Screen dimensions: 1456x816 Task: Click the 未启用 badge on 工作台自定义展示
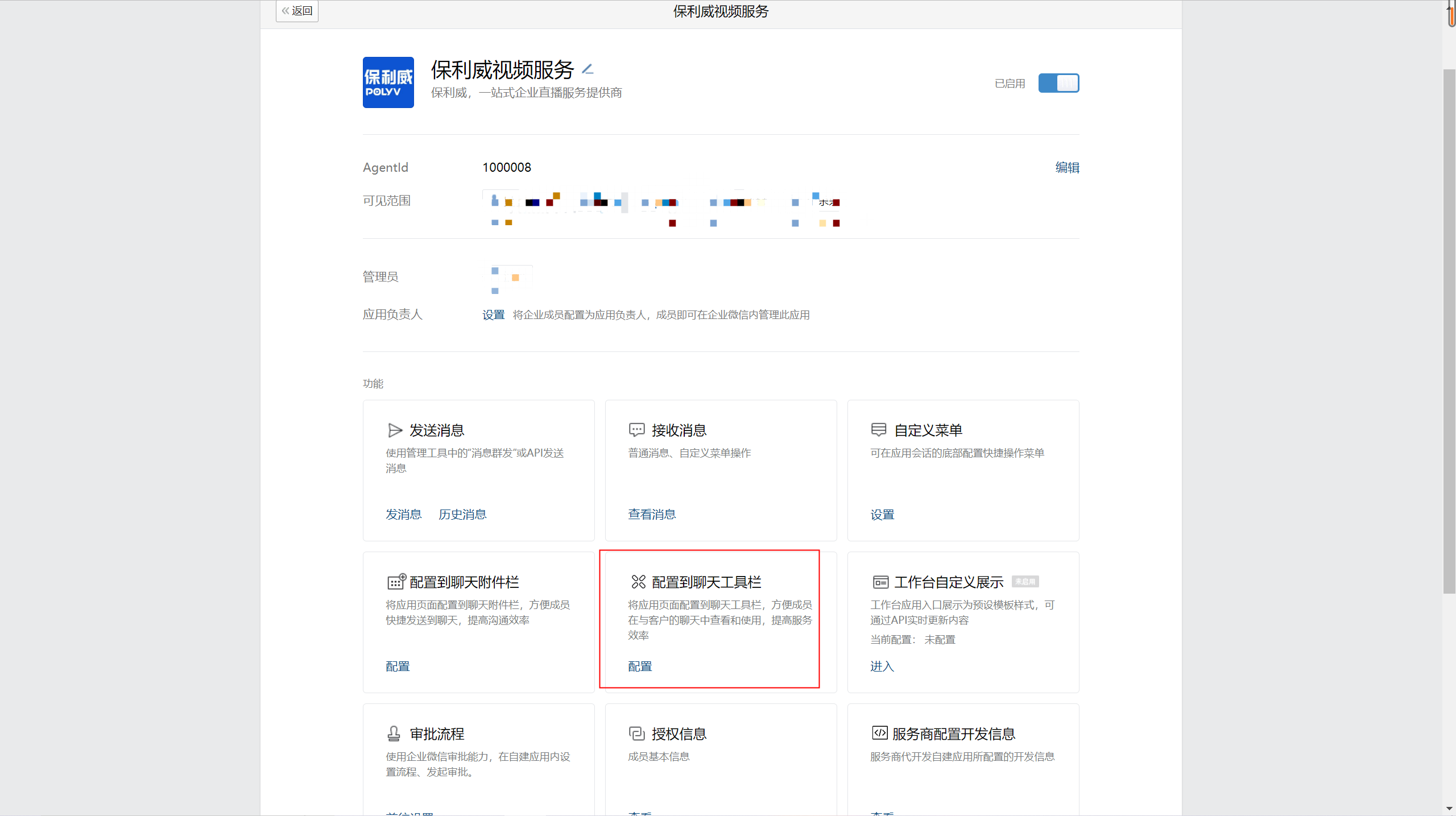pyautogui.click(x=1025, y=582)
